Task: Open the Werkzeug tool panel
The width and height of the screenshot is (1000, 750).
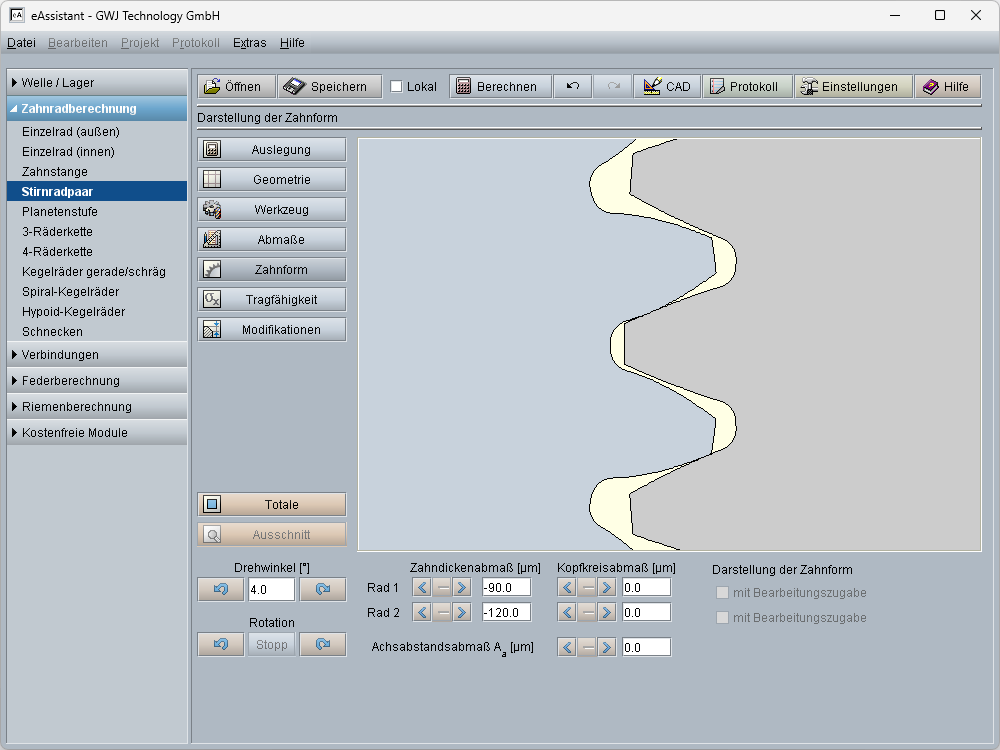Action: [272, 210]
